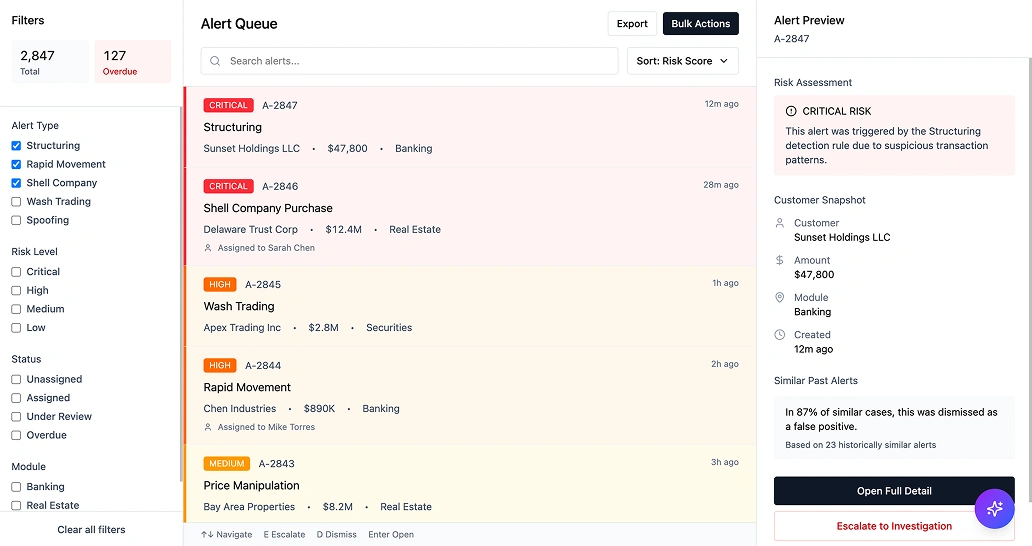Filter by Unassigned status

[x=16, y=379]
